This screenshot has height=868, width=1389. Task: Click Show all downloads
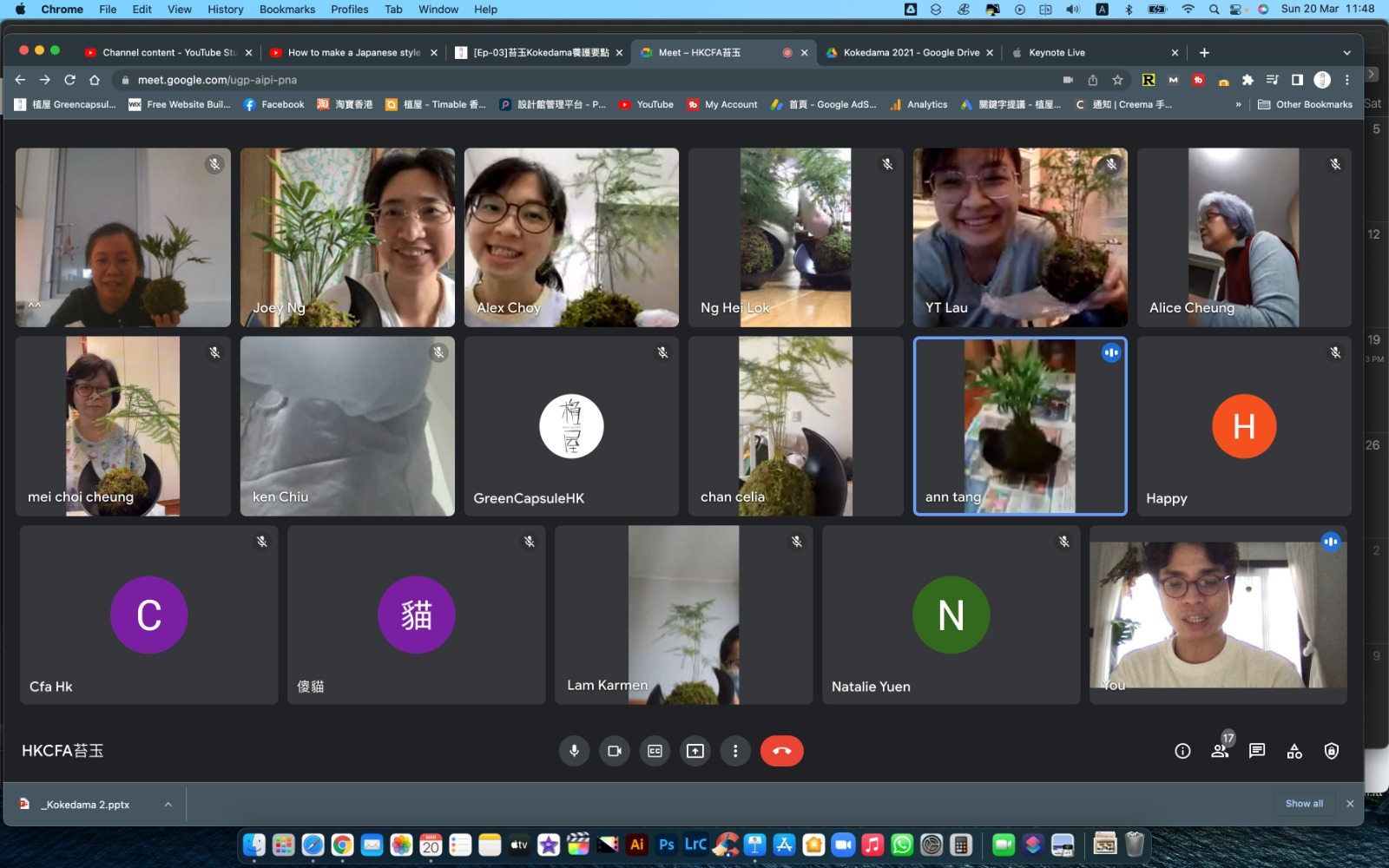click(x=1304, y=804)
